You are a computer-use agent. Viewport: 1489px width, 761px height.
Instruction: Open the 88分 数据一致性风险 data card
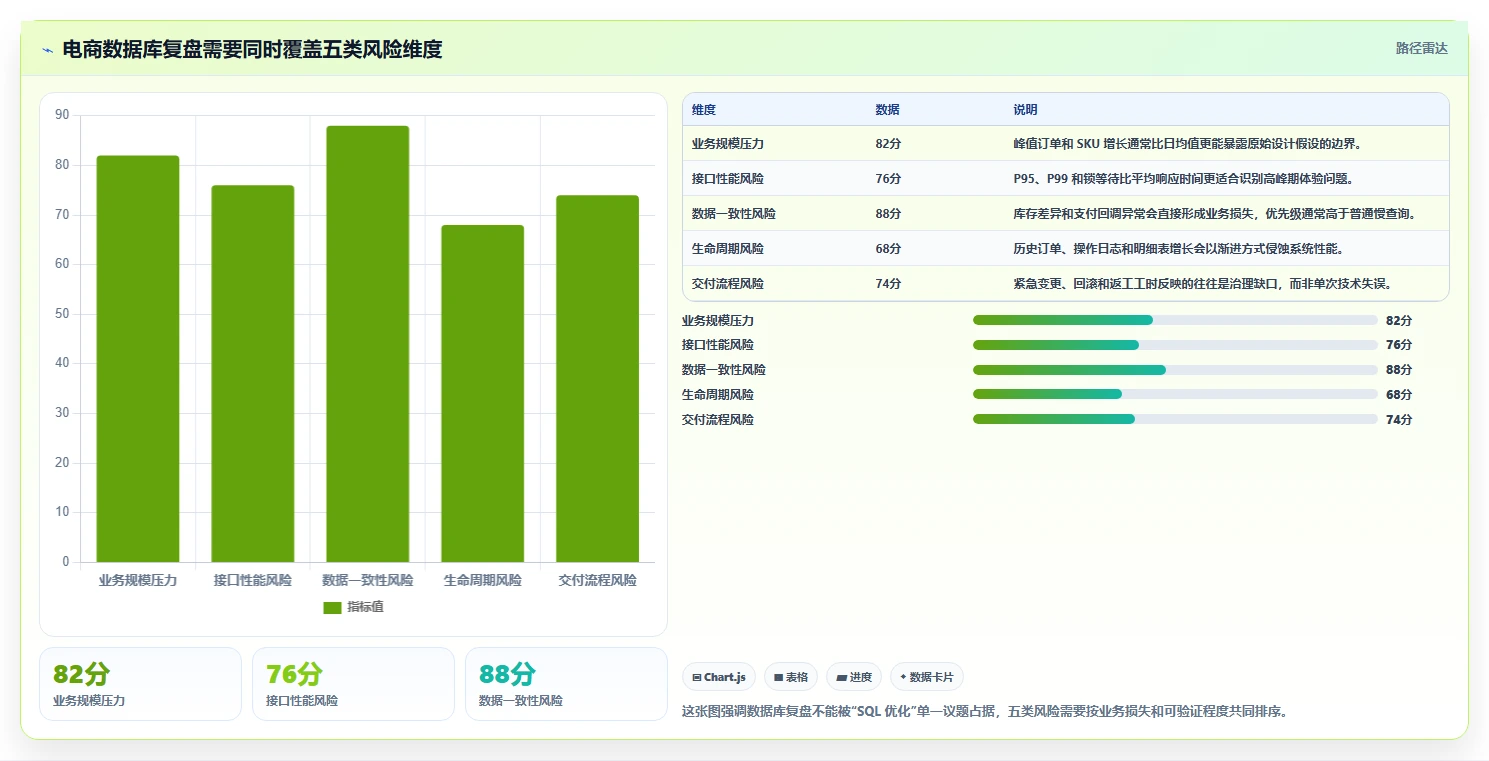[x=566, y=684]
